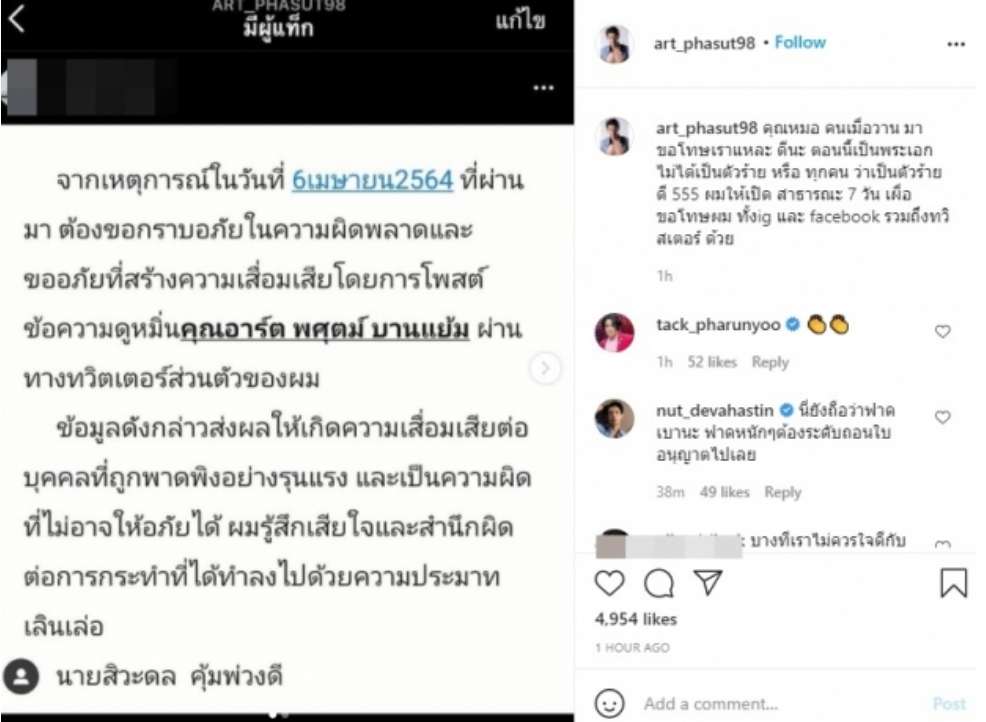
Task: Share the post with the paper plane icon
Action: pyautogui.click(x=708, y=583)
